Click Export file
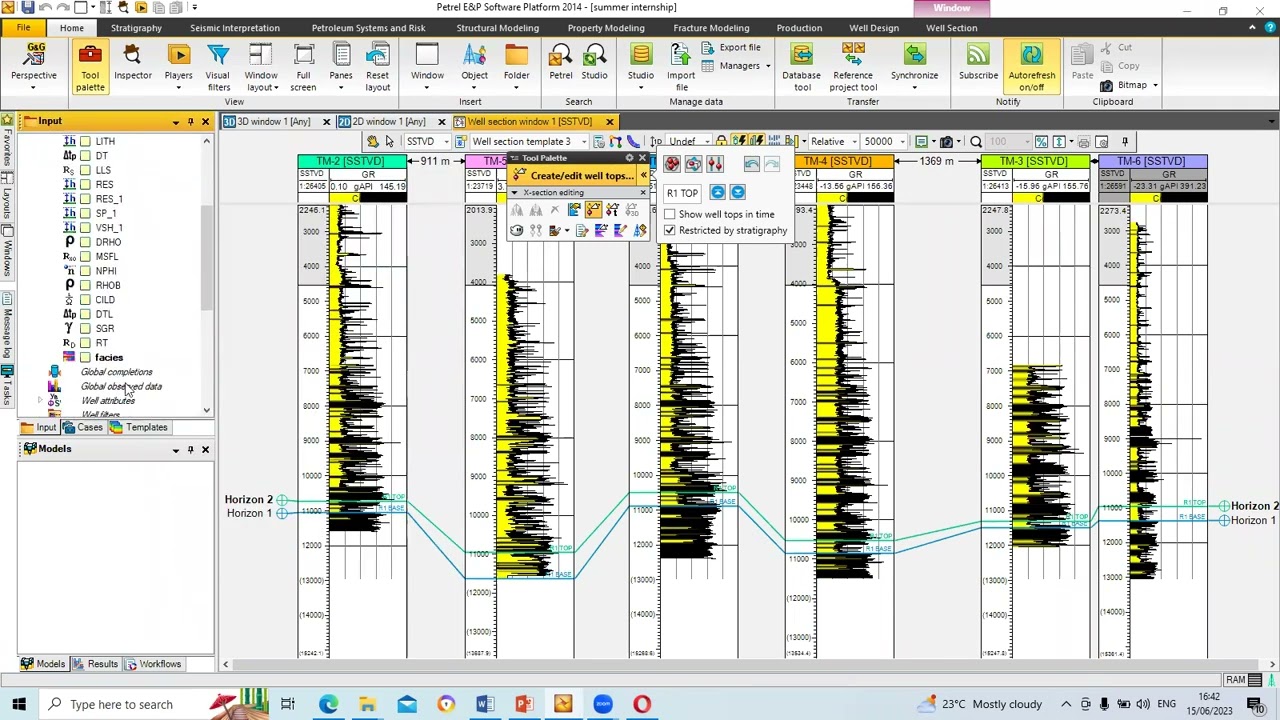The image size is (1280, 720). point(731,47)
